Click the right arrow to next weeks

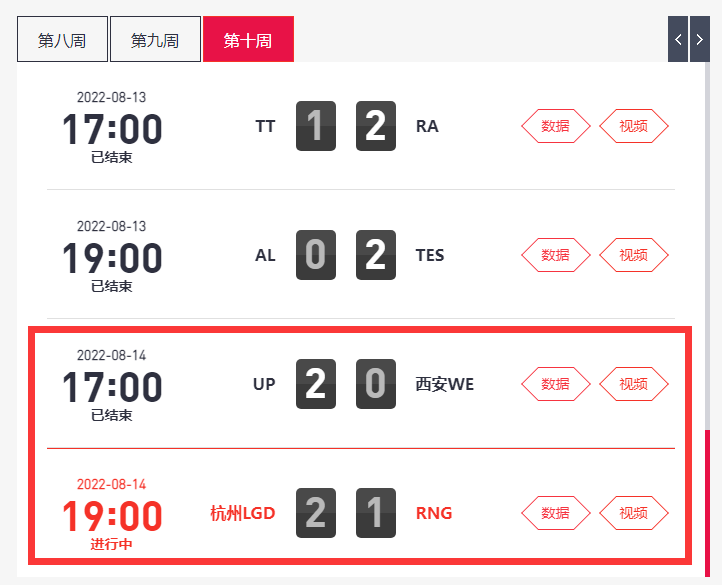[x=701, y=40]
